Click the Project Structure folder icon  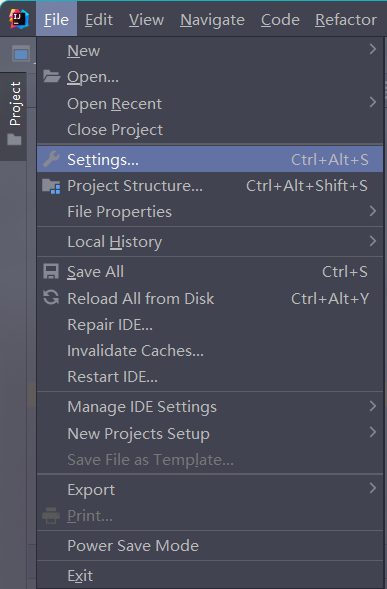(x=51, y=186)
